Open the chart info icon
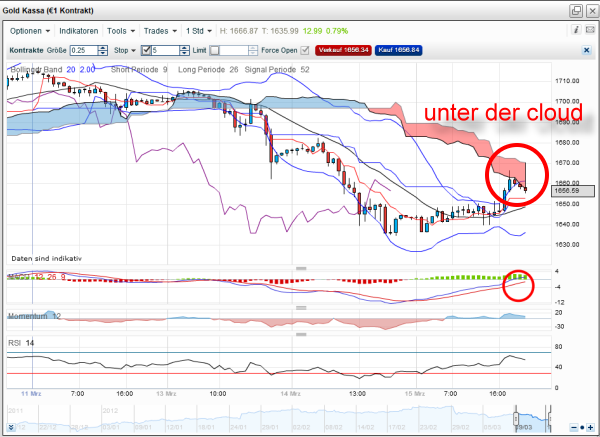Image resolution: width=600 pixels, height=437 pixels. (576, 29)
